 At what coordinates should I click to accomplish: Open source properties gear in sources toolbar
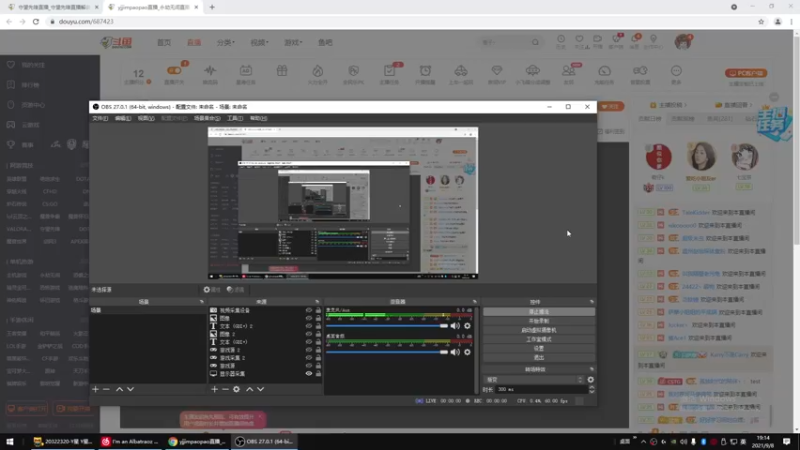[x=236, y=389]
